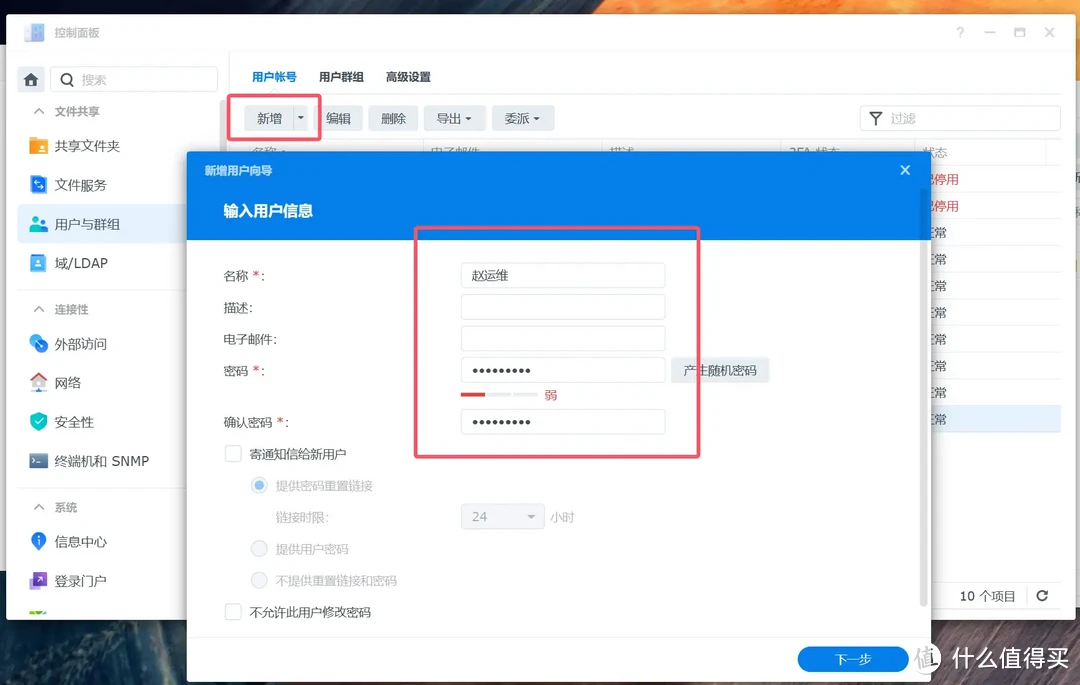1080x685 pixels.
Task: Click 产生随机密码 button
Action: 720,370
